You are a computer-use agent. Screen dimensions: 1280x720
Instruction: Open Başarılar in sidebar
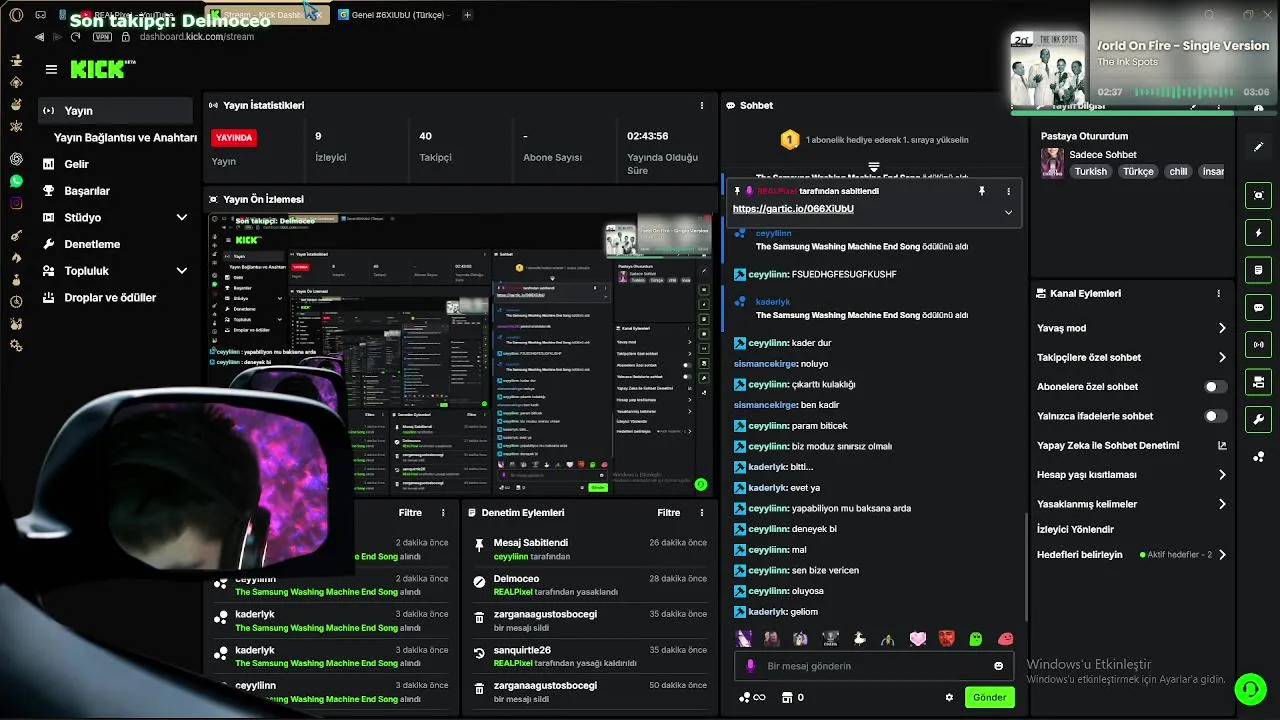(x=87, y=191)
